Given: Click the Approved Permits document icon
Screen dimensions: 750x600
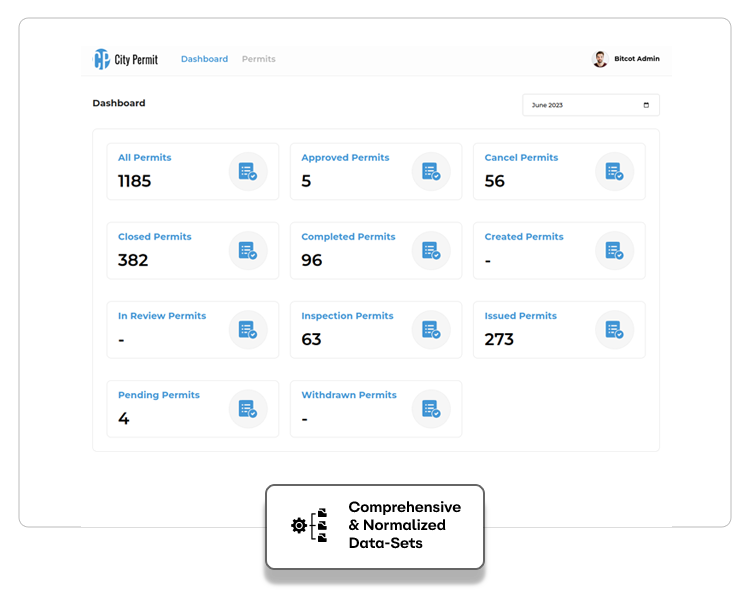Looking at the screenshot, I should coord(430,172).
